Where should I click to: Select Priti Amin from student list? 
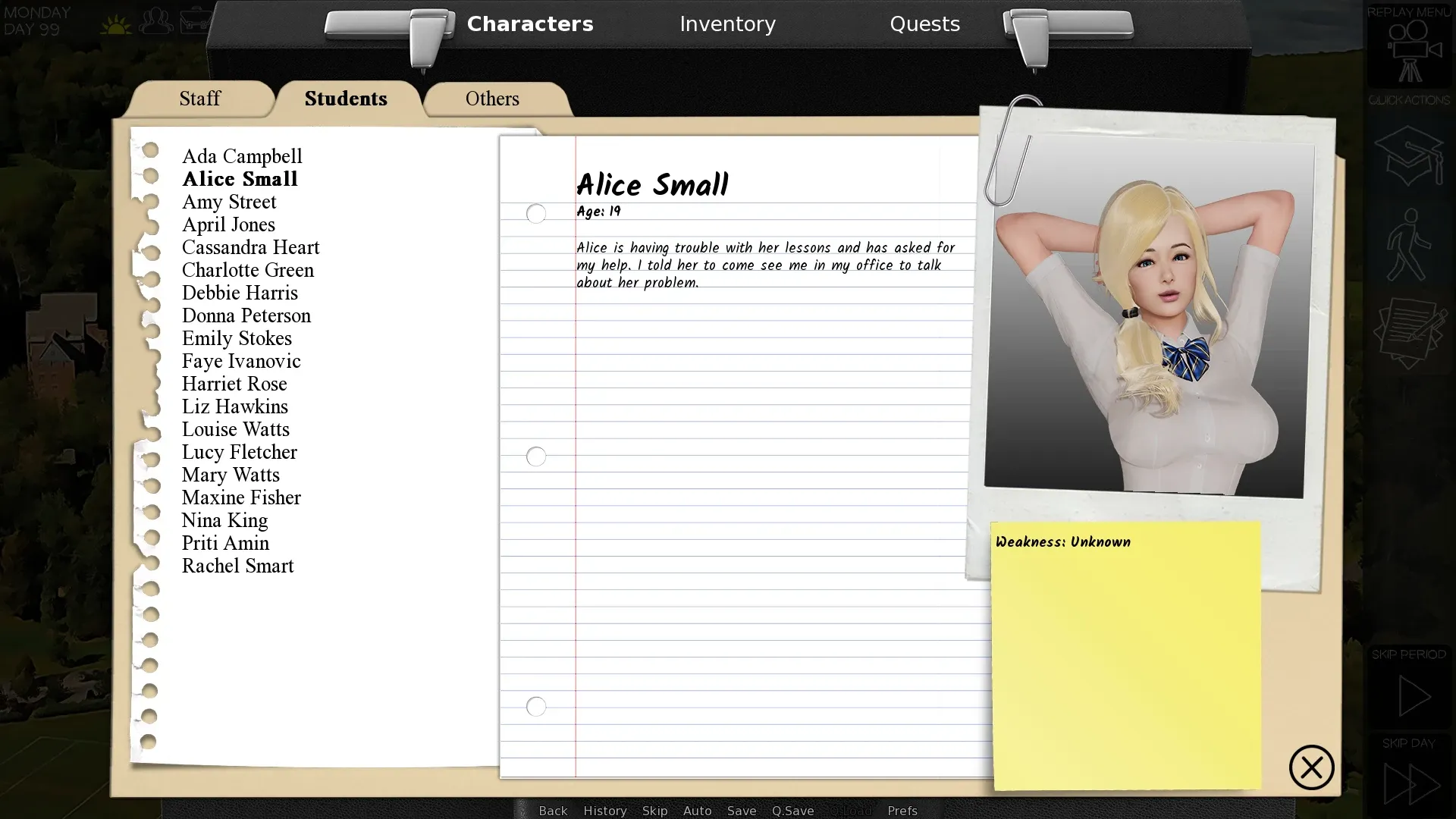click(225, 543)
